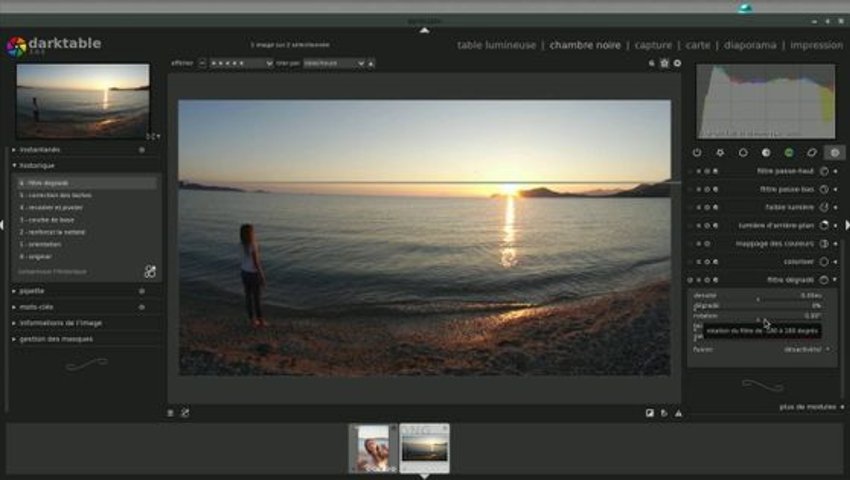Switch to table lumineuse view
This screenshot has height=480, width=850.
[496, 45]
